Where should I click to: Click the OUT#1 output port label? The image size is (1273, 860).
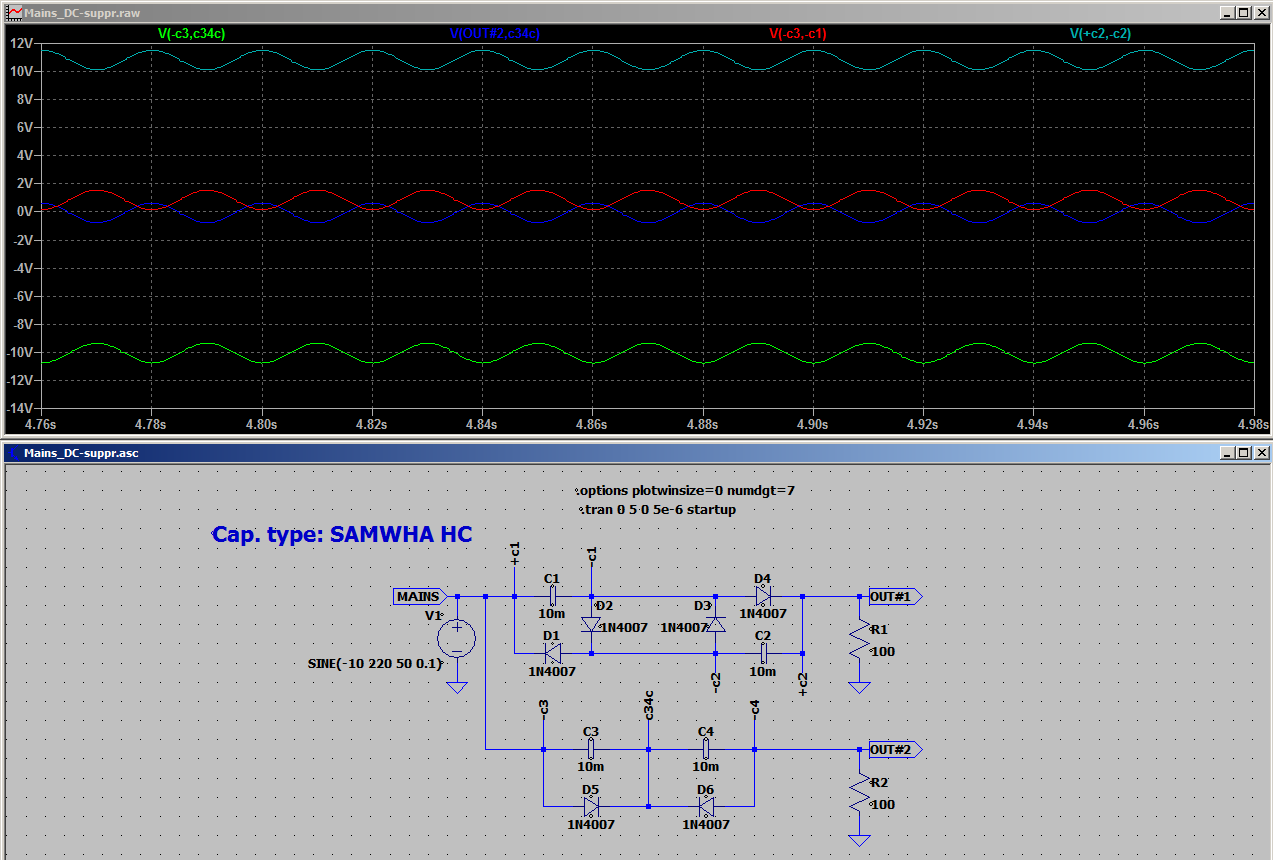(x=895, y=597)
